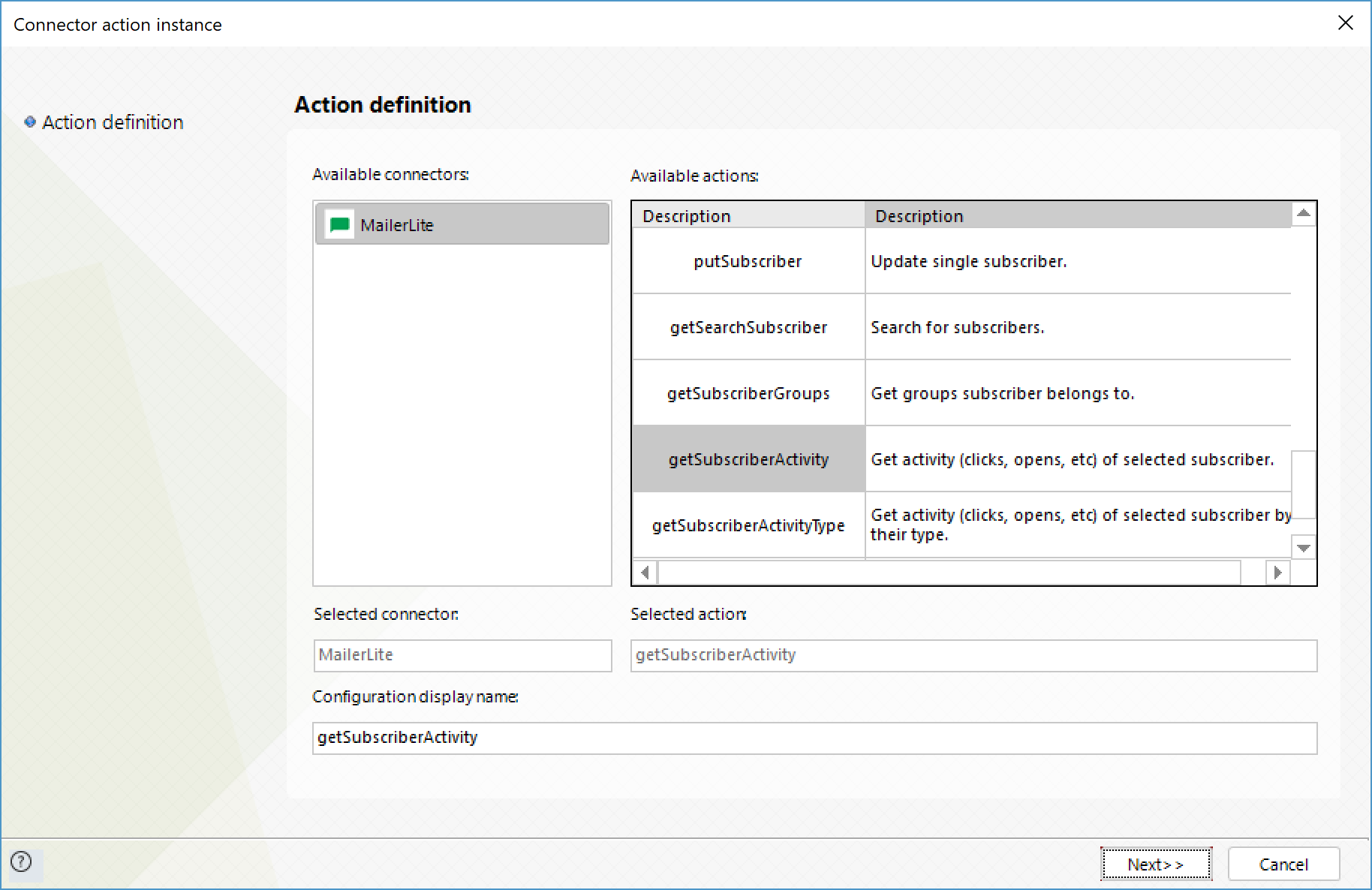The width and height of the screenshot is (1372, 890).
Task: Select the getSearchSubscriber action
Action: 748,327
